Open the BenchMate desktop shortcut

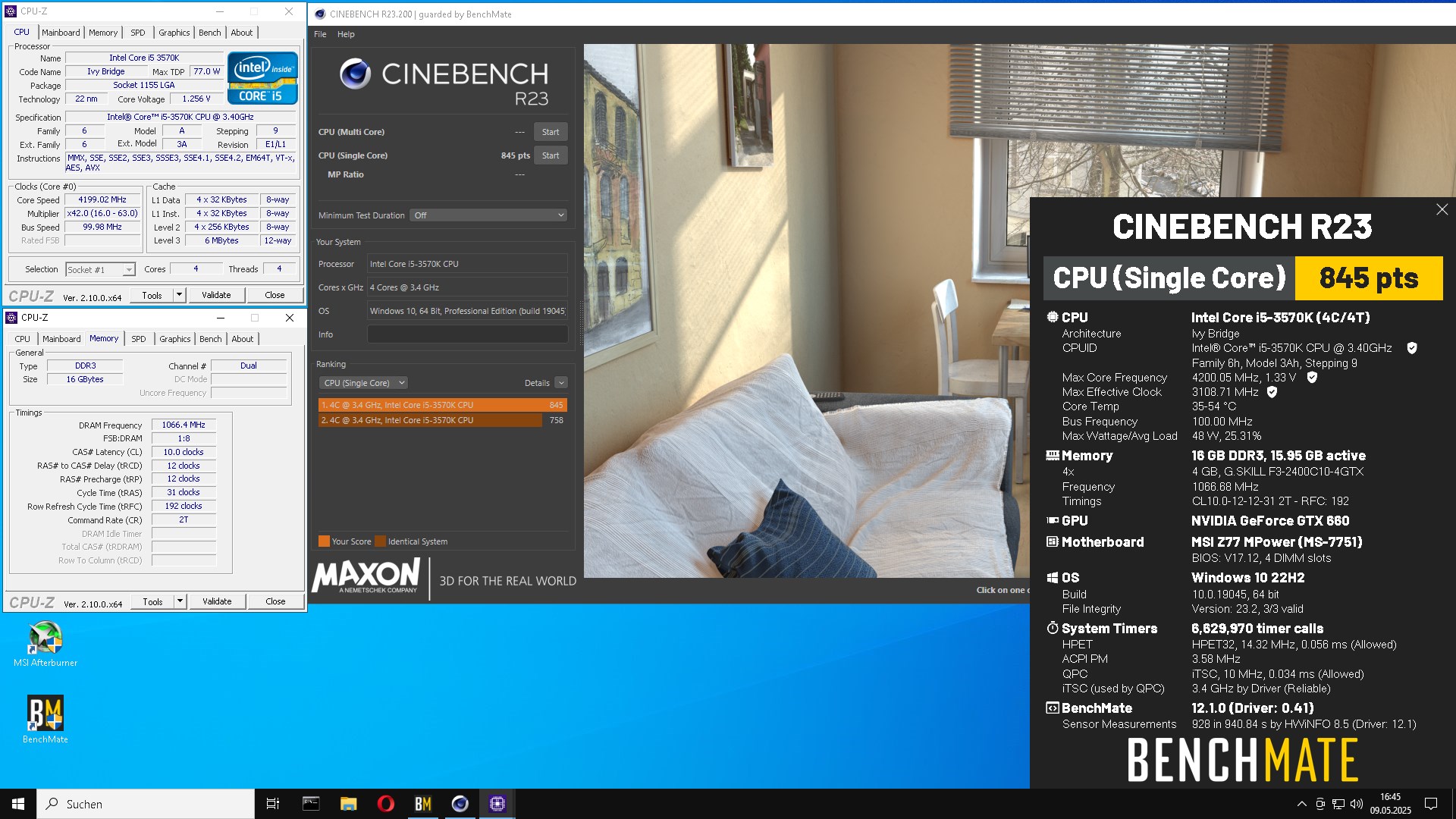coord(45,720)
